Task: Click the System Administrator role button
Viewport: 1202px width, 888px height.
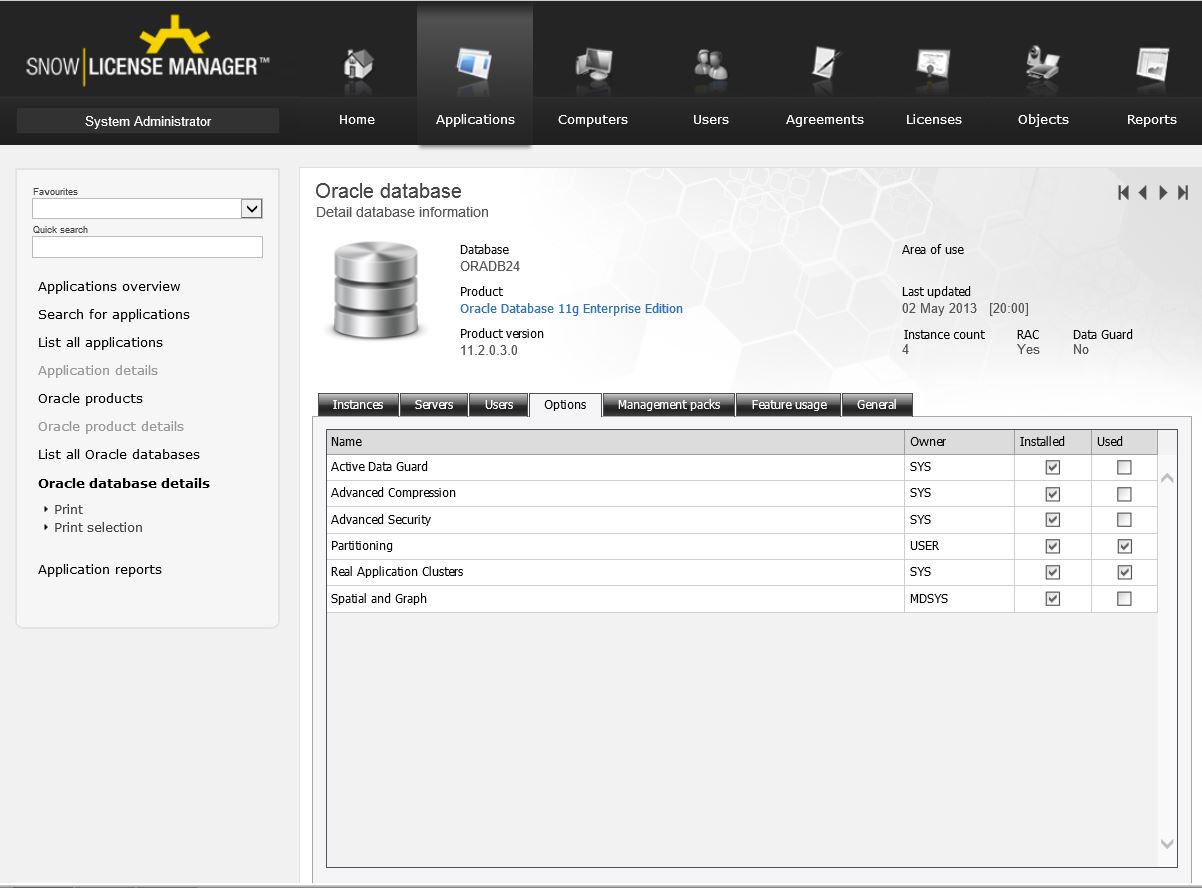Action: pyautogui.click(x=148, y=121)
